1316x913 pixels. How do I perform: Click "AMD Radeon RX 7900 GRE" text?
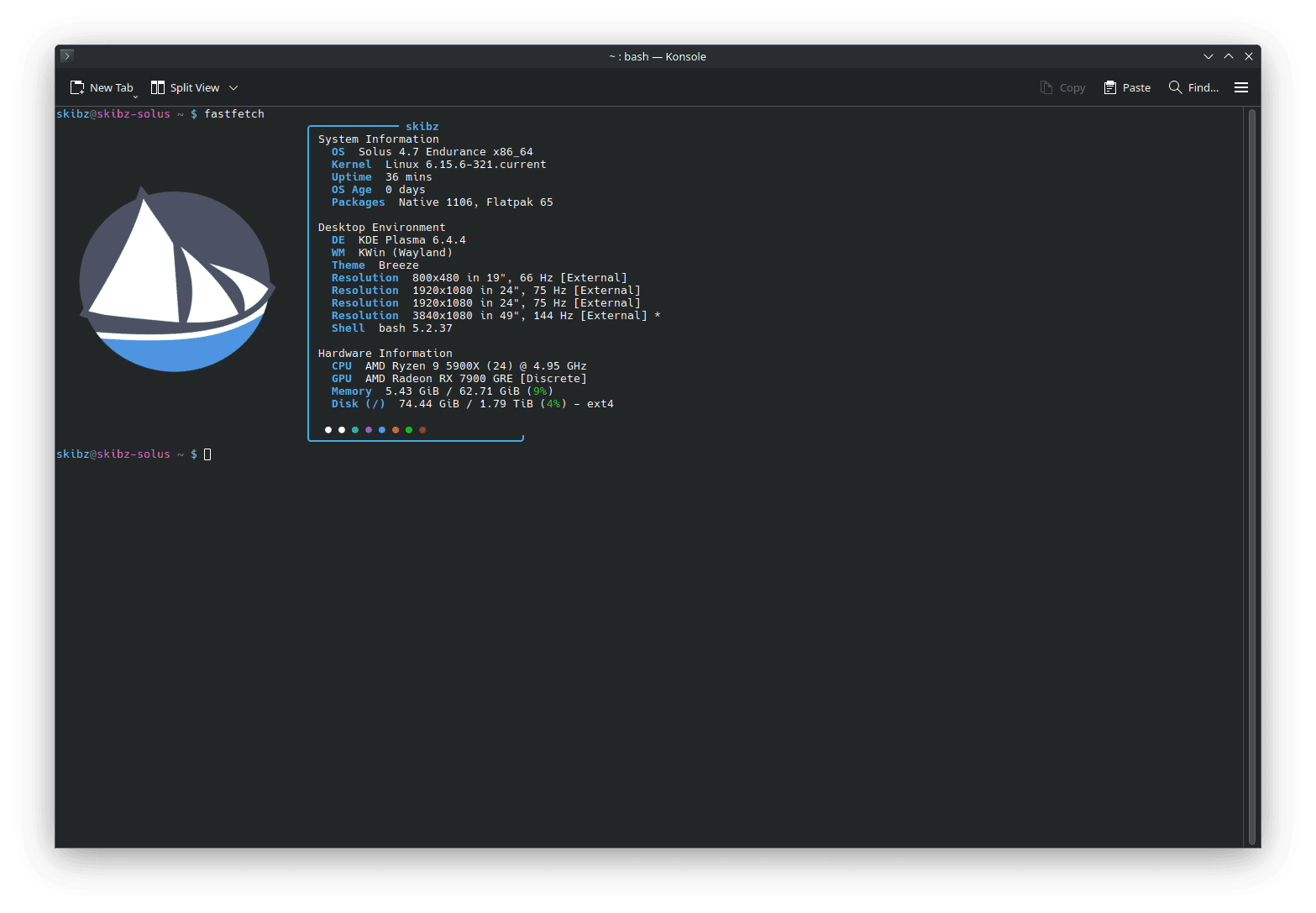tap(439, 379)
